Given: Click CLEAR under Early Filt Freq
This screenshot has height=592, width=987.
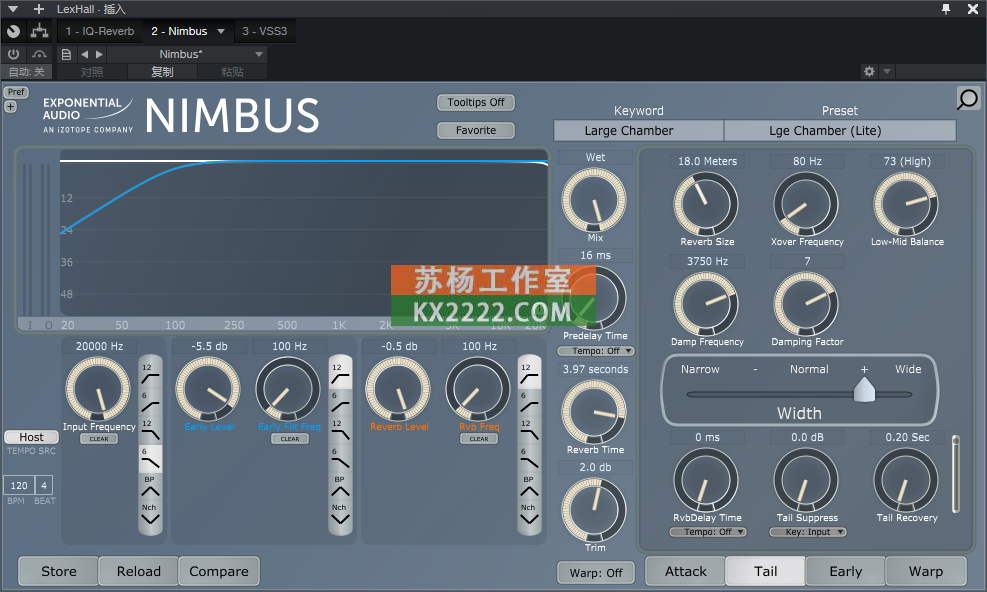Looking at the screenshot, I should pos(290,439).
